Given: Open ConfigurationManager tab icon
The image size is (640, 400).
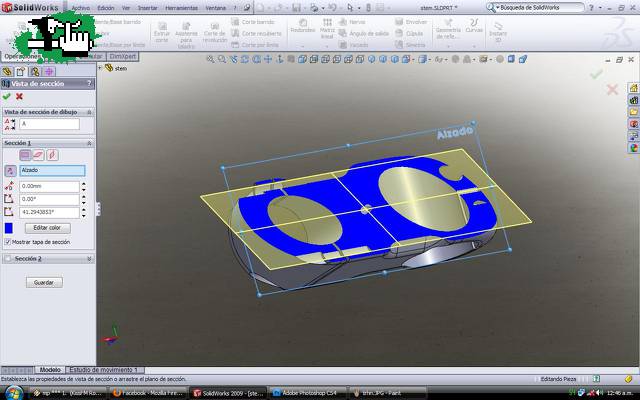Looking at the screenshot, I should coord(35,72).
